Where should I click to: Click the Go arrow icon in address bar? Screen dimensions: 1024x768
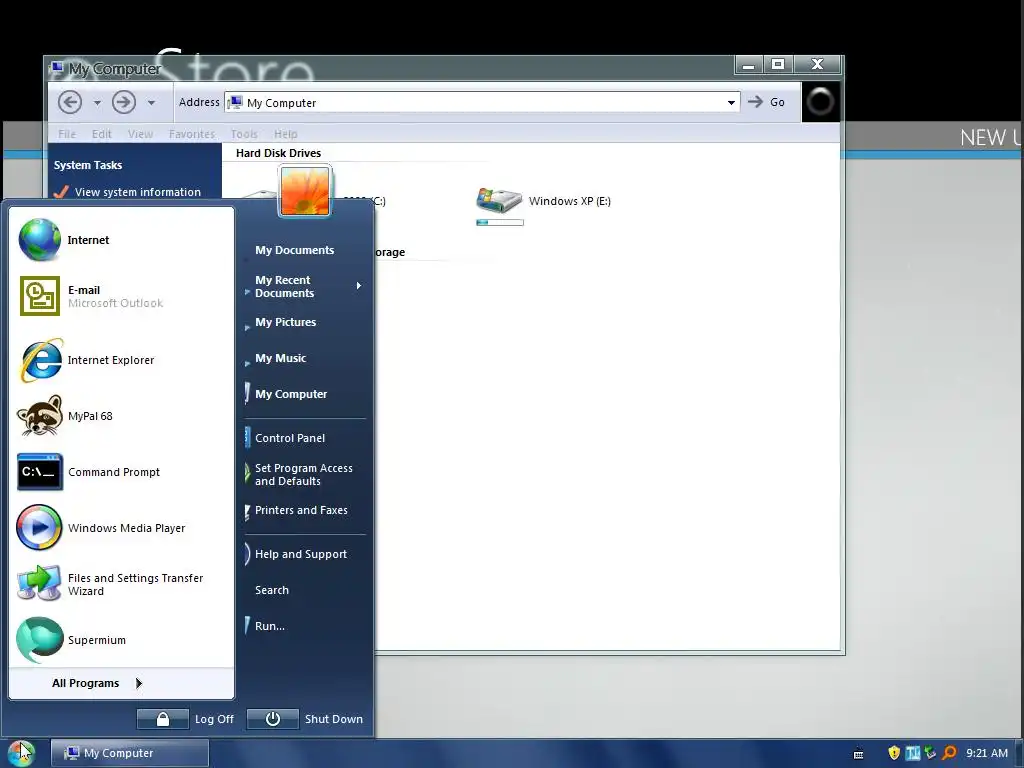(x=755, y=102)
